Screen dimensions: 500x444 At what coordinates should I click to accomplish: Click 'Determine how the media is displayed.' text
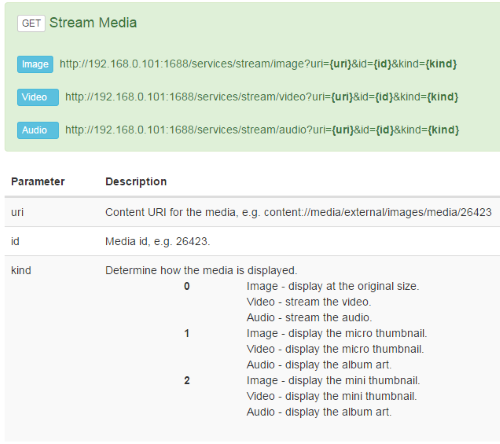(x=201, y=270)
